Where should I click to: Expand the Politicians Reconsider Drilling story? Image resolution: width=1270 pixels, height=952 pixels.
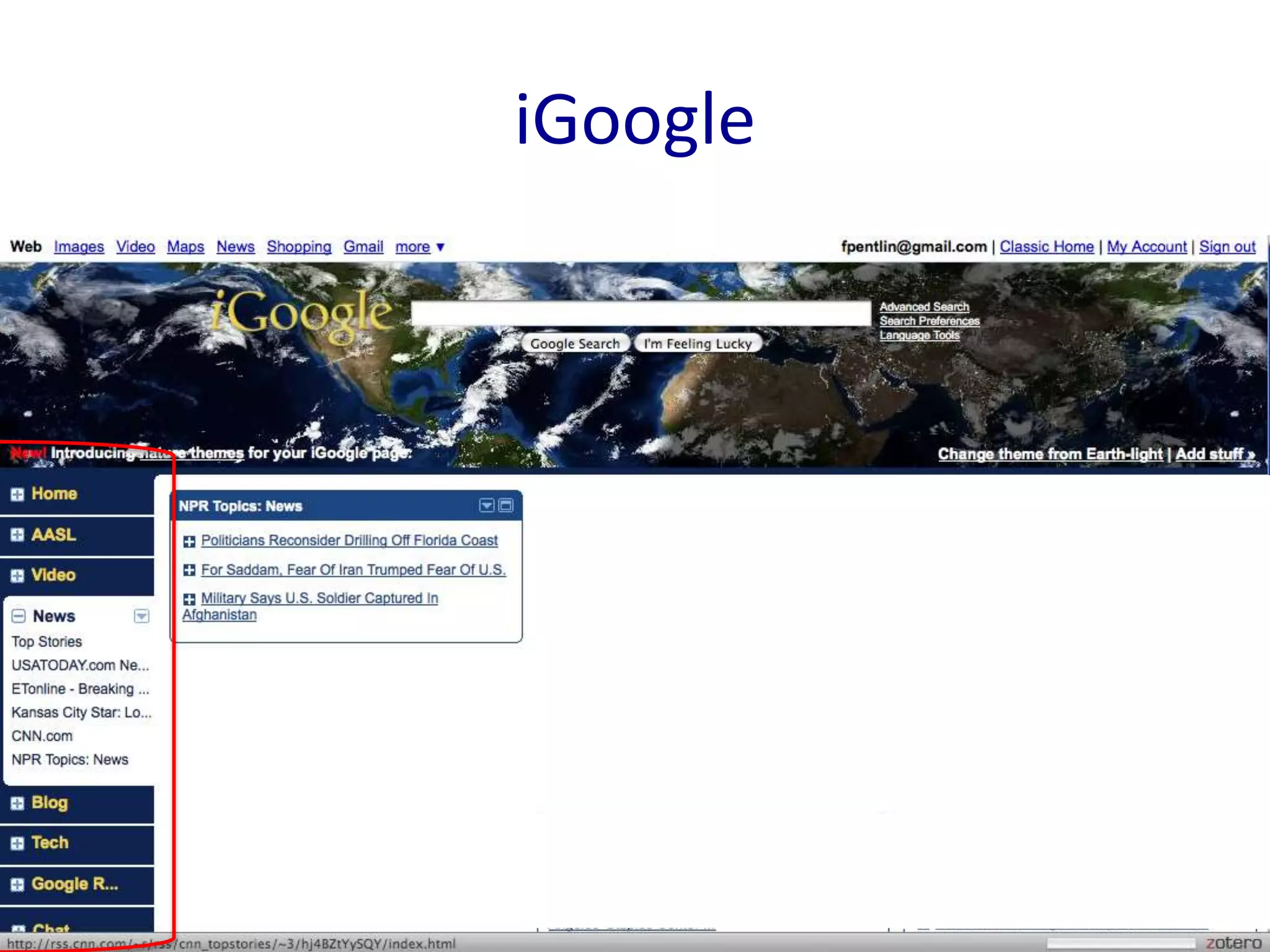click(189, 542)
